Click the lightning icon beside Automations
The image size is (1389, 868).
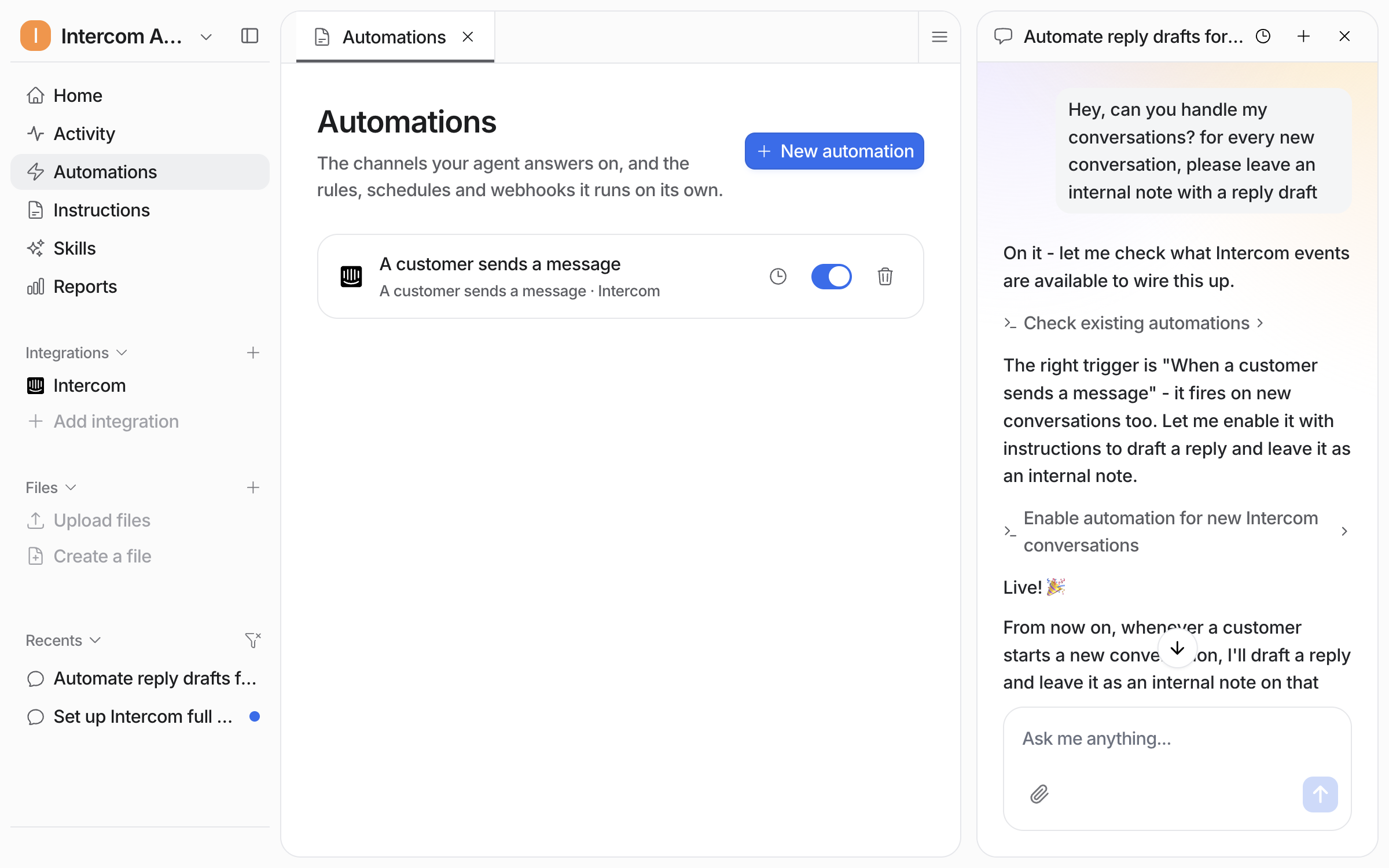click(35, 172)
